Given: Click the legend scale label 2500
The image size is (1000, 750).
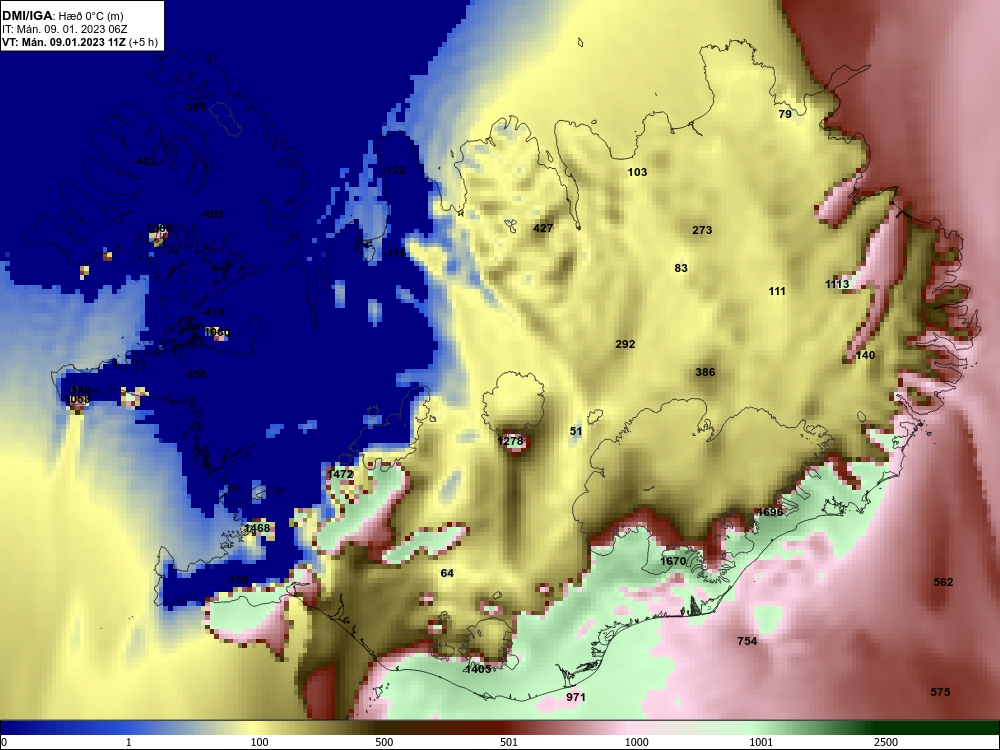Looking at the screenshot, I should point(885,742).
